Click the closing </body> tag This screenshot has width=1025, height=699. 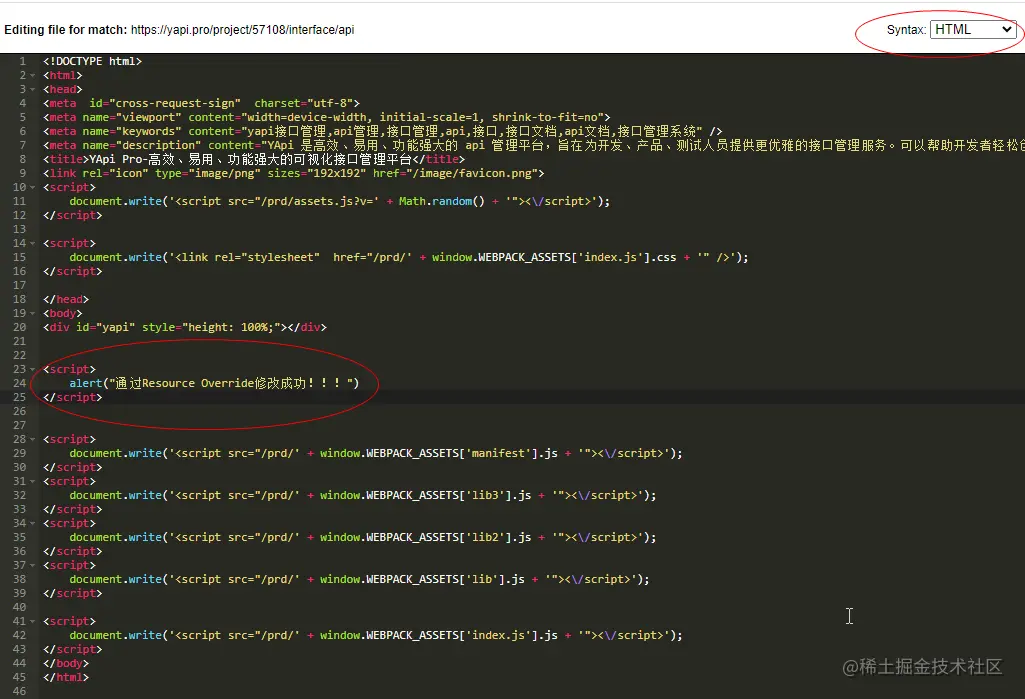click(66, 663)
